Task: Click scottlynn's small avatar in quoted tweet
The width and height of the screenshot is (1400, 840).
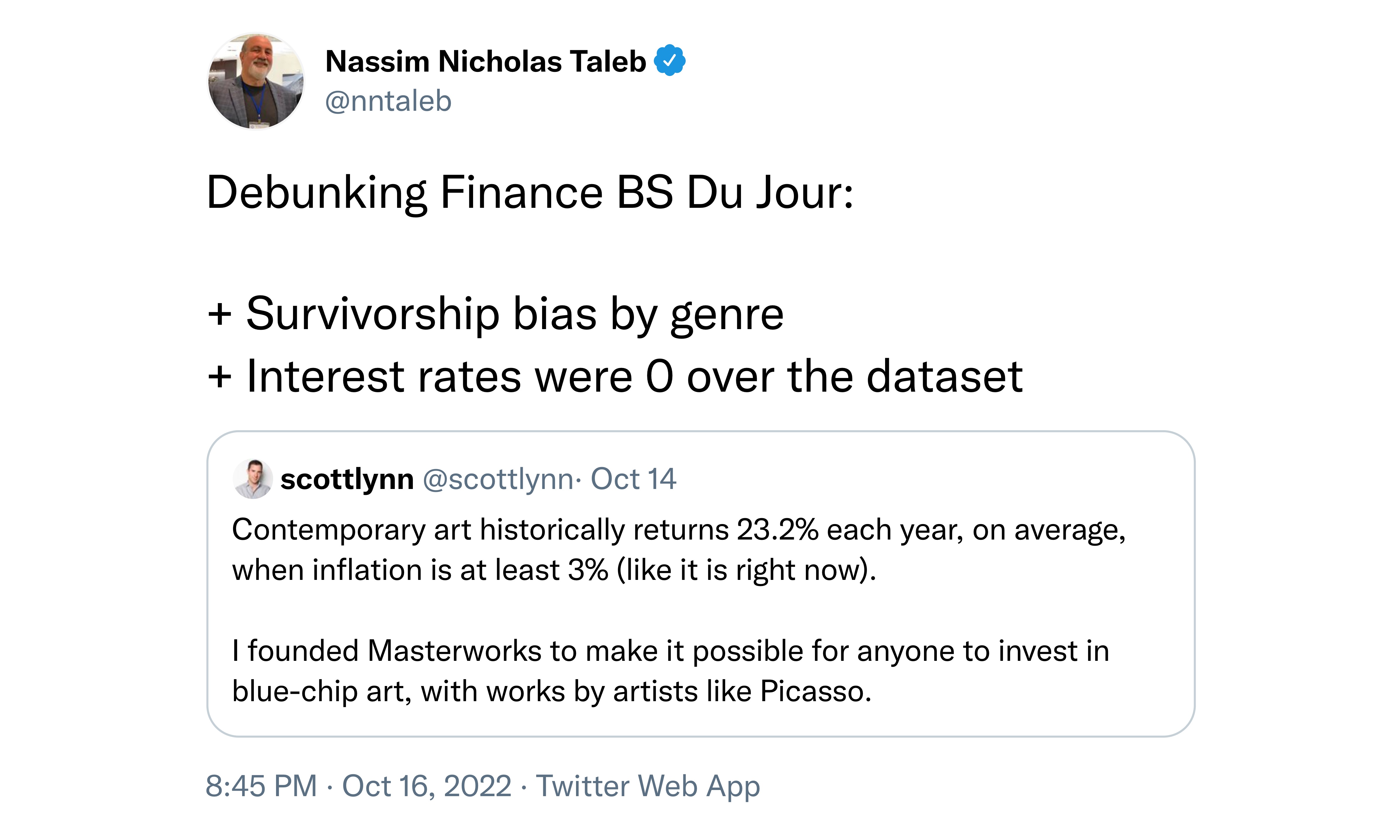Action: [x=253, y=479]
